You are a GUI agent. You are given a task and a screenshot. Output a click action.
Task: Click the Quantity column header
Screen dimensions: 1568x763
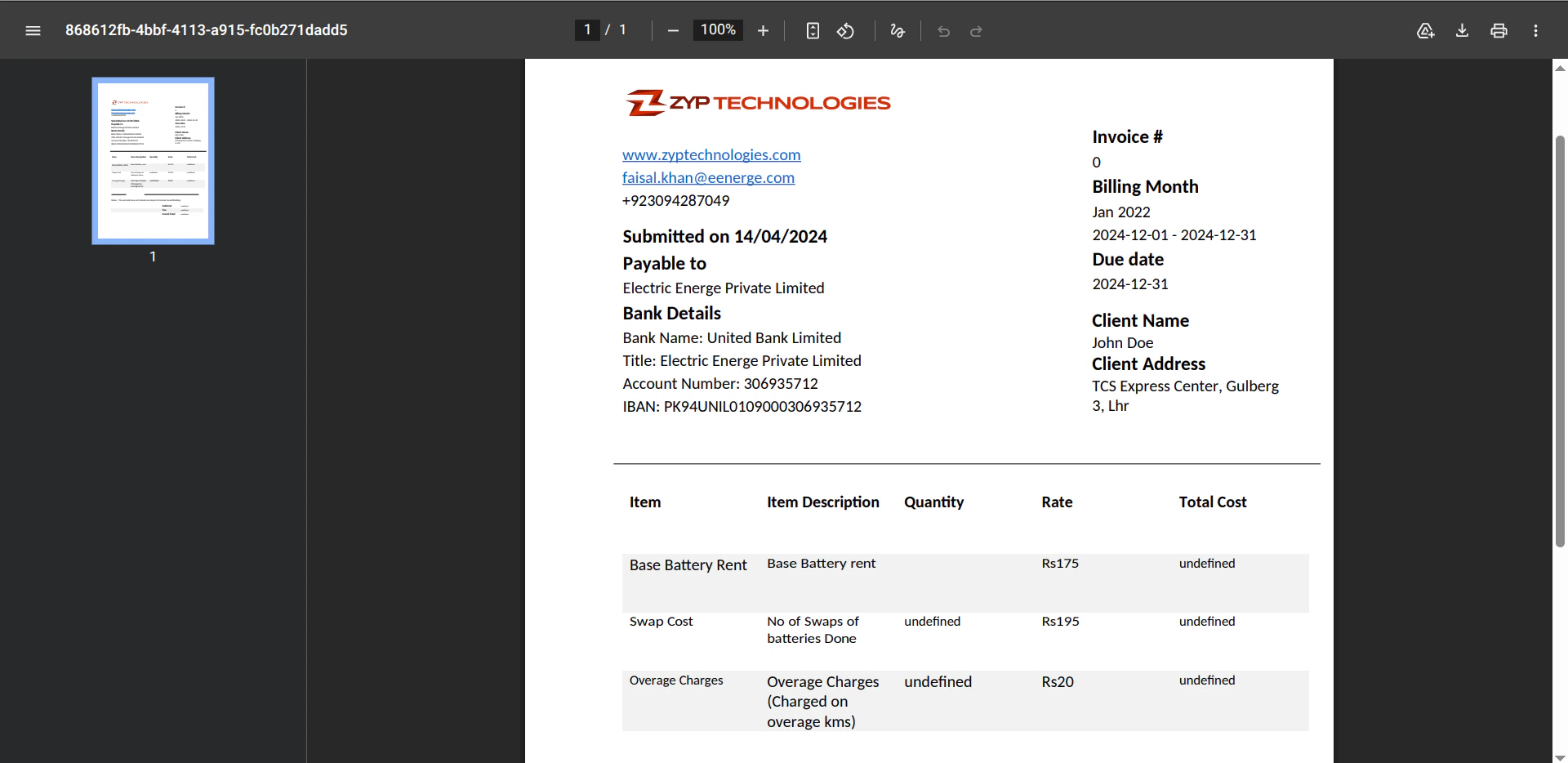tap(933, 502)
